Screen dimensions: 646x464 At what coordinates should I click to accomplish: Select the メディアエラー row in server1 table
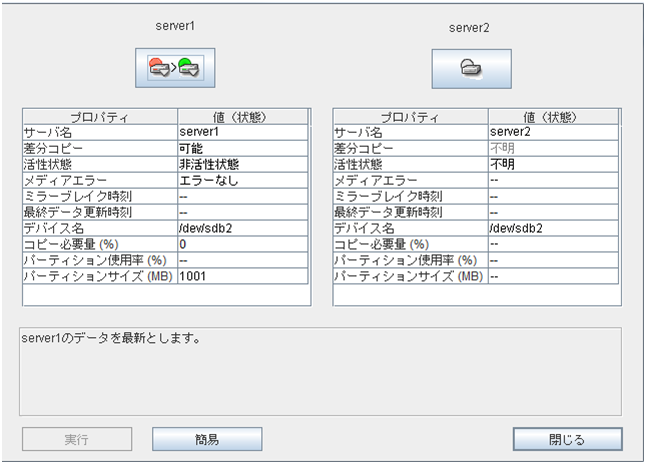pyautogui.click(x=99, y=179)
